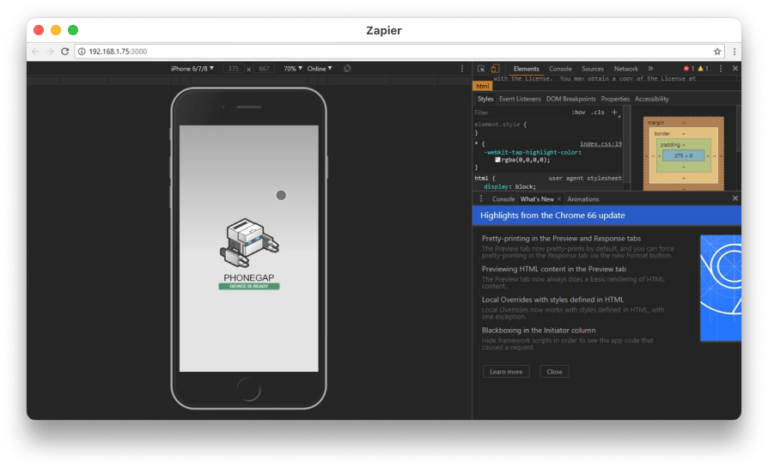Screen dimensions: 768x468
Task: Reload the page with the refresh icon
Action: click(x=65, y=51)
